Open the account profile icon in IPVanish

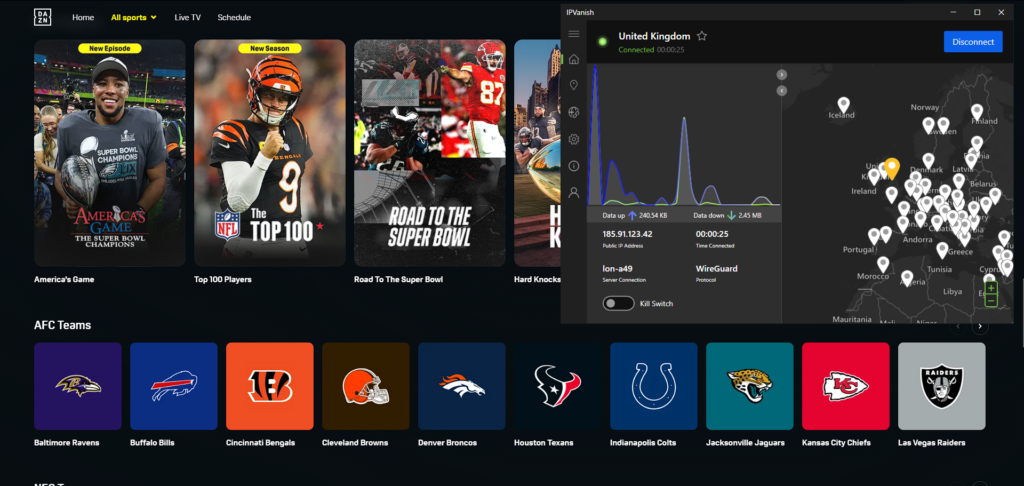[574, 193]
